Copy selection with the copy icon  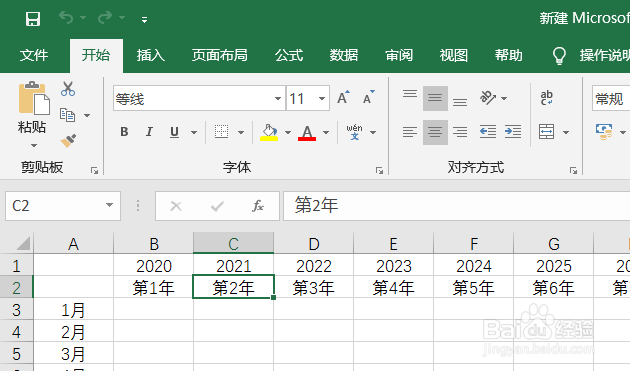coord(68,115)
